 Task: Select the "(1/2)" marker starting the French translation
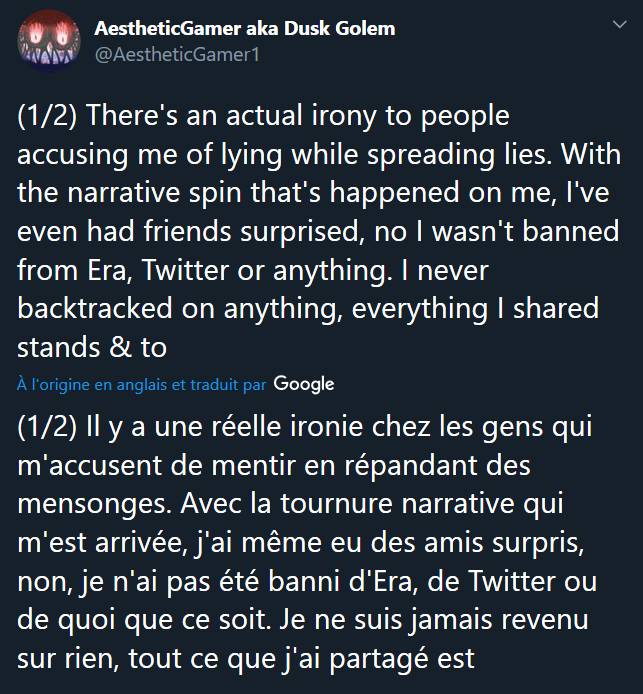[49, 428]
